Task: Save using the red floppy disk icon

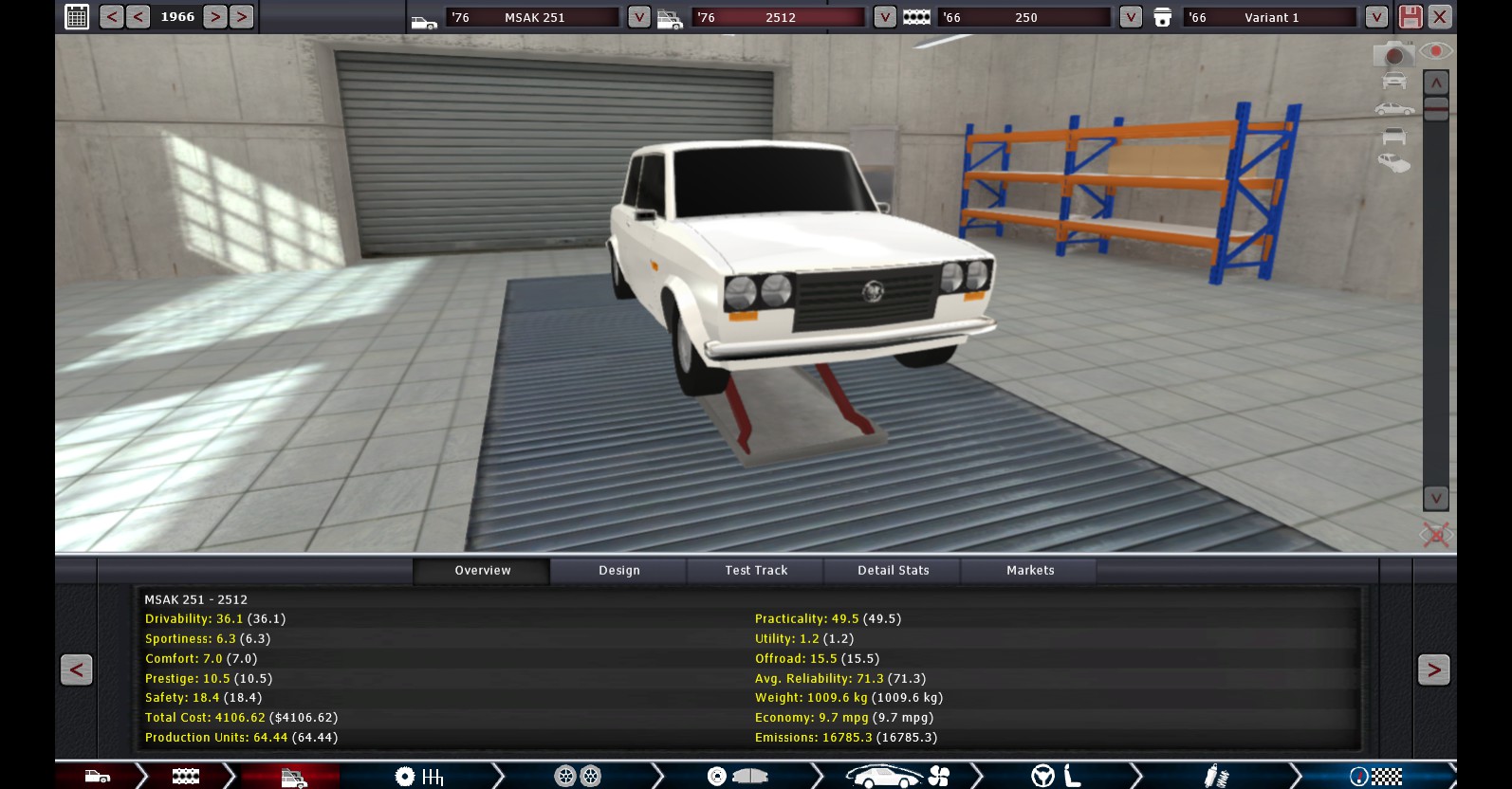Action: tap(1411, 17)
